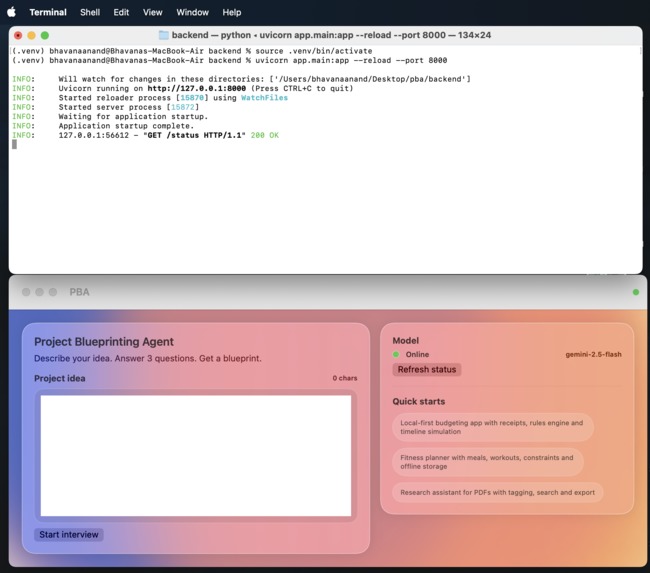Click the GET /status HTTP/1.1 log entry
Screen dimensions: 650x573
pyautogui.click(x=194, y=135)
